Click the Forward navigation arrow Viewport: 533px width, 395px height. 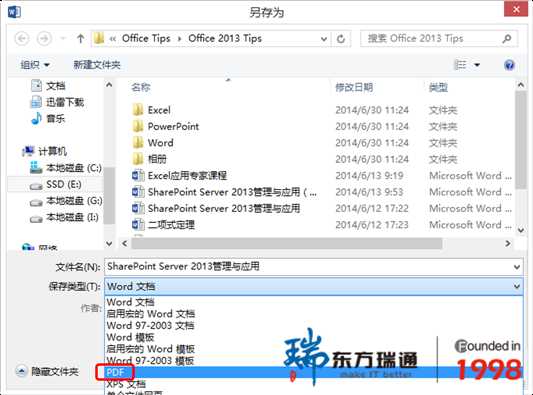pyautogui.click(x=44, y=38)
